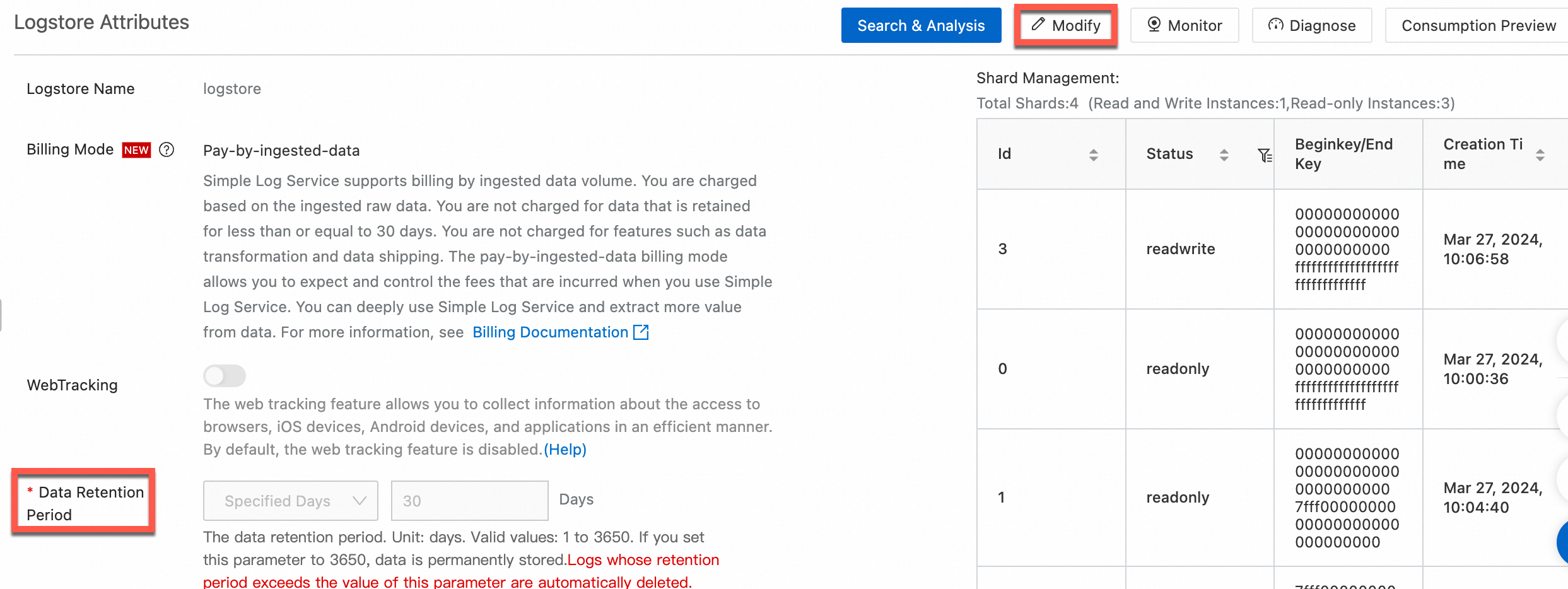1568x589 pixels.
Task: Open the Status column filter icon
Action: [1264, 155]
